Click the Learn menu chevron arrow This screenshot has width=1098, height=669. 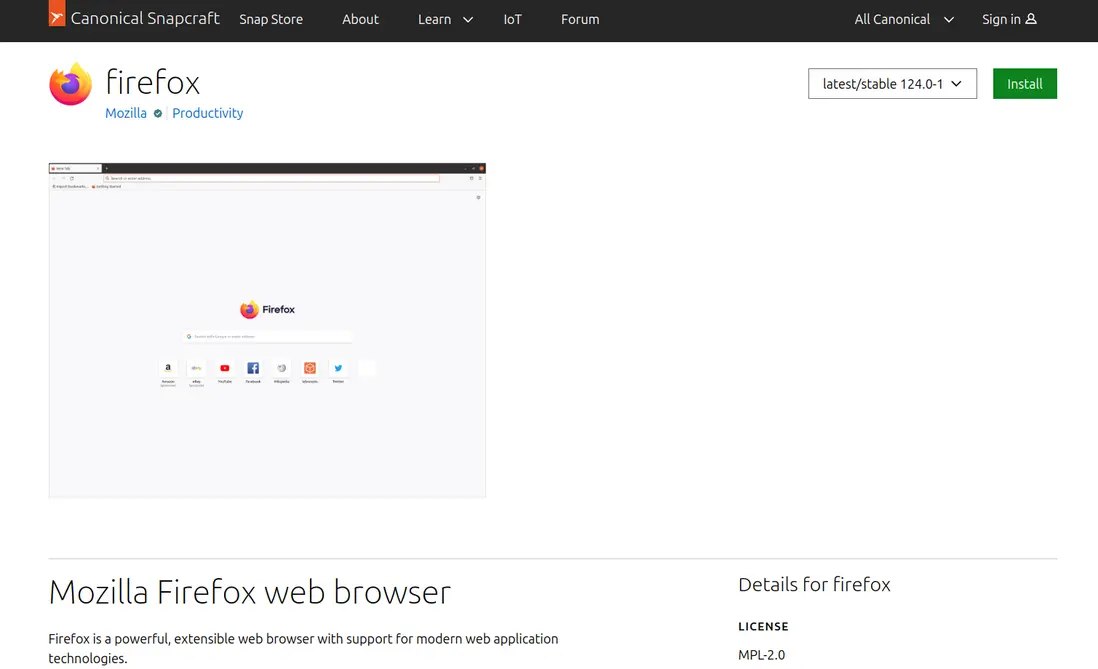click(x=468, y=20)
